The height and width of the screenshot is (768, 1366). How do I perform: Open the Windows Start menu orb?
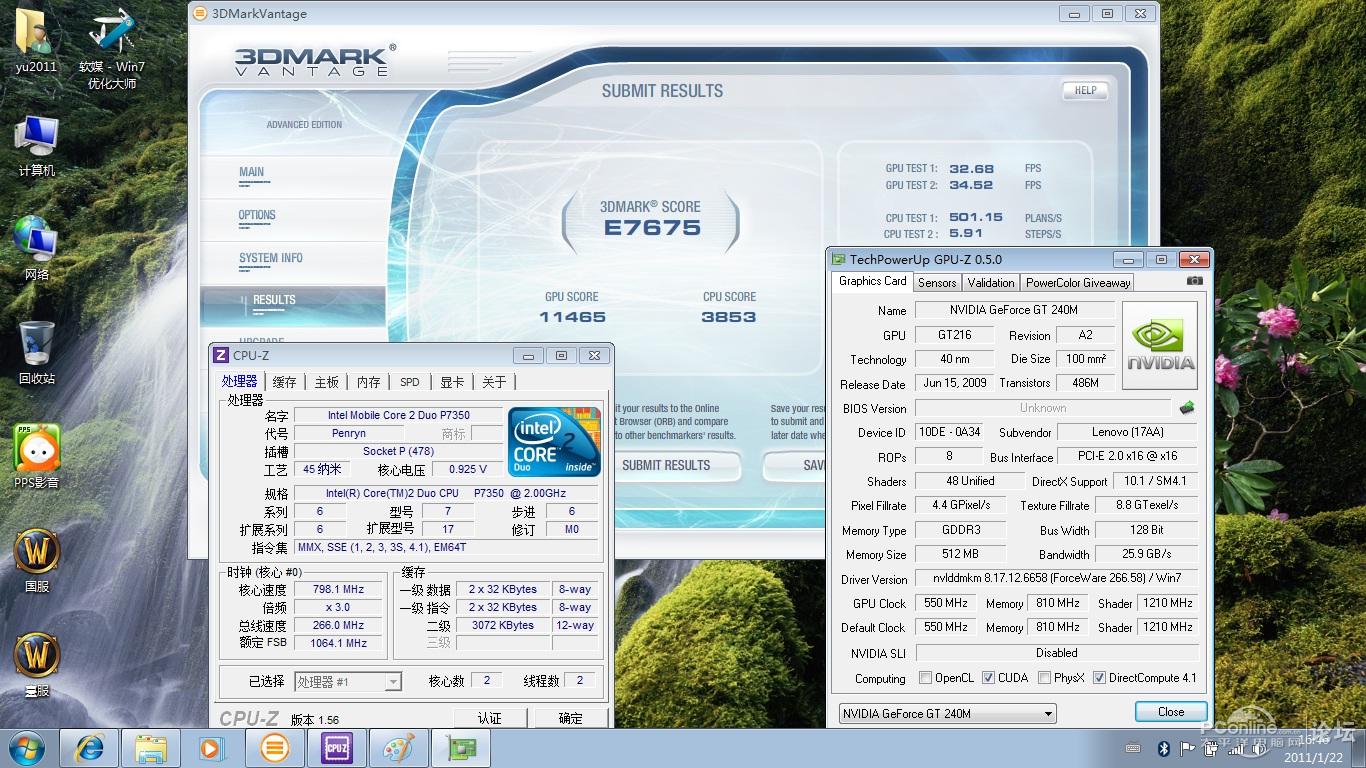coord(25,748)
